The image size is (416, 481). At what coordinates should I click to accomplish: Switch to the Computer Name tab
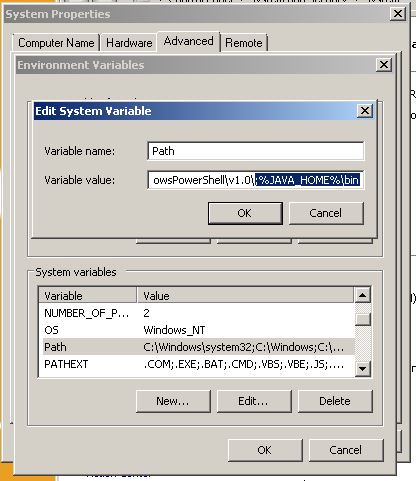[x=56, y=43]
